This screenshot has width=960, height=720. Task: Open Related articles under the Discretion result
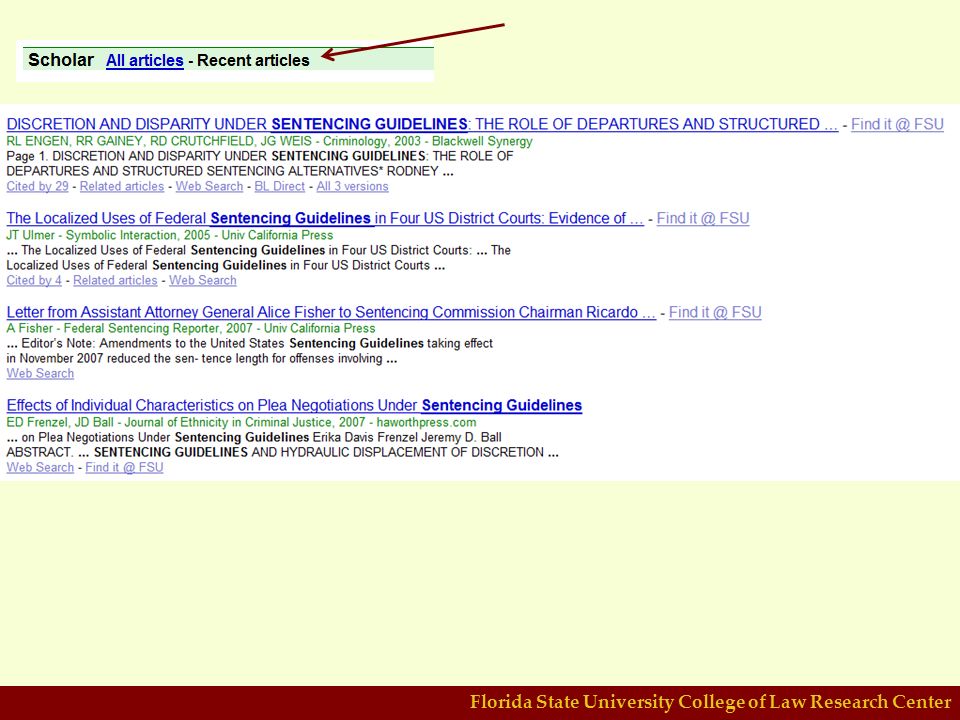pos(122,186)
